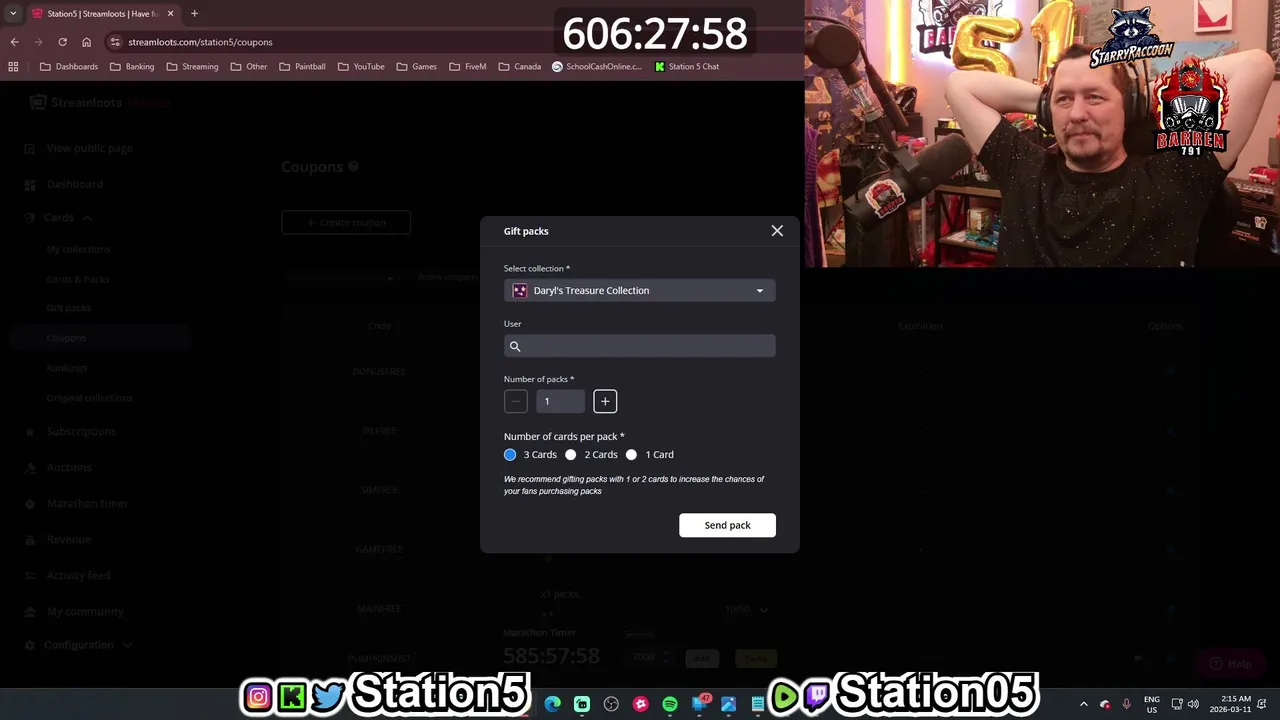Open the ENG US language switcher
Screen dimensions: 1280x720
click(1152, 704)
